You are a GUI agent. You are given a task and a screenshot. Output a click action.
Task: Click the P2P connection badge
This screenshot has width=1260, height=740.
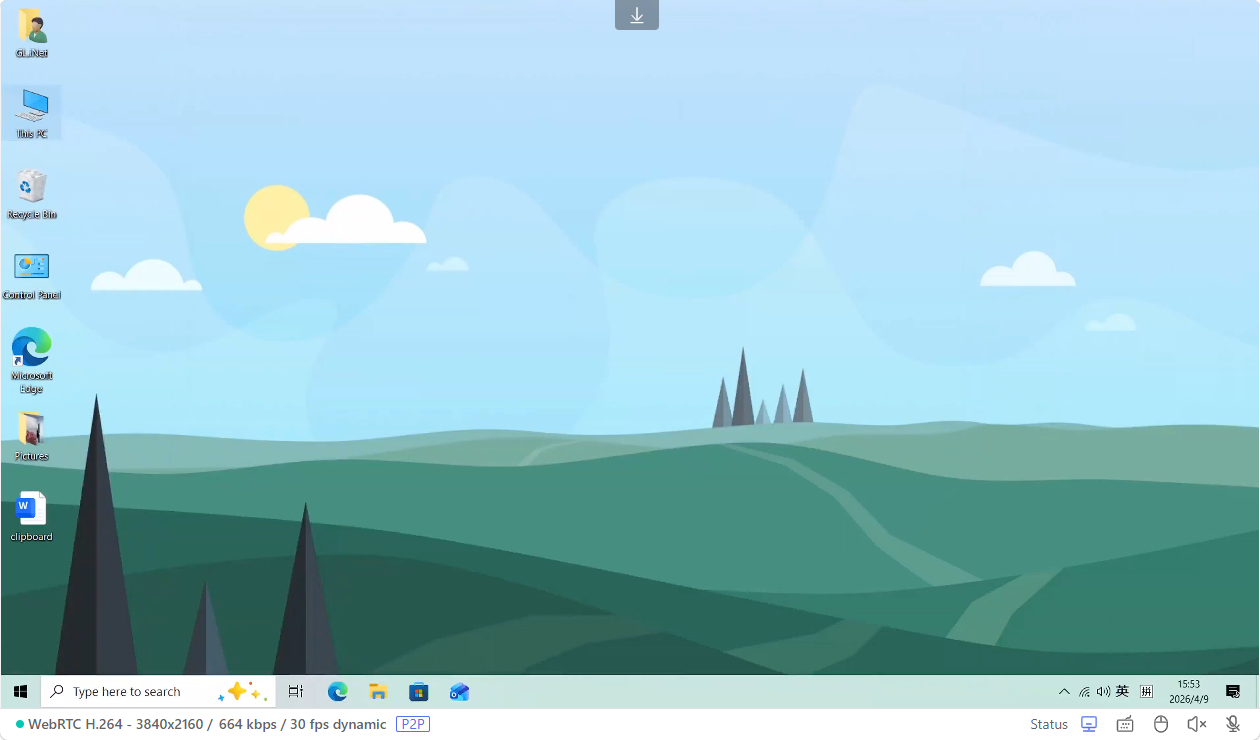413,724
